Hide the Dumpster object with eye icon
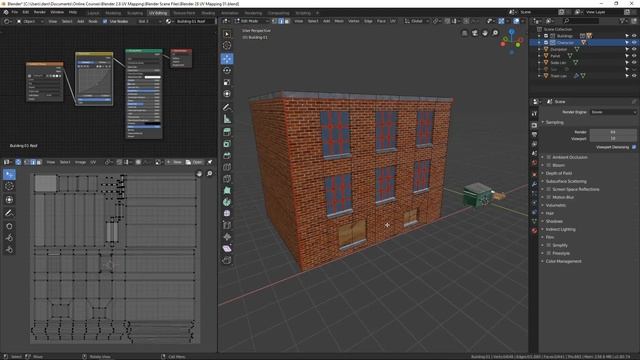 click(x=634, y=49)
